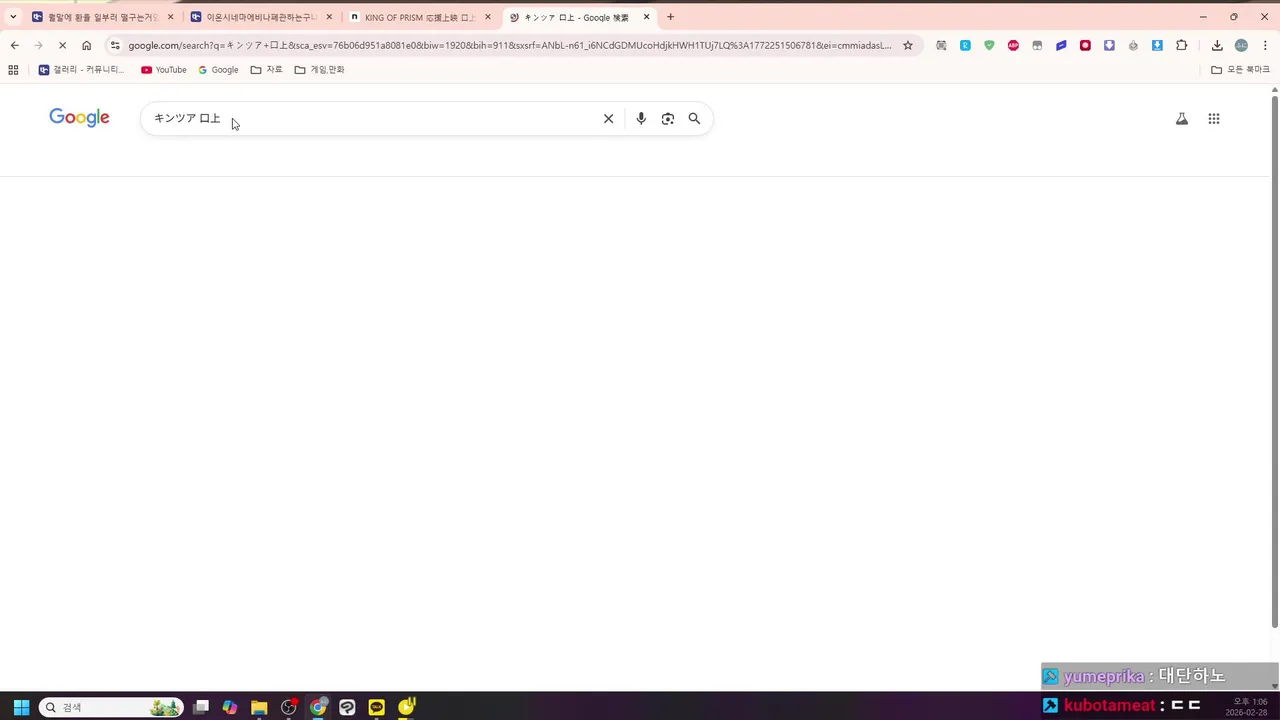Switch to the first gallery tab
This screenshot has height=720, width=1280.
[x=103, y=17]
